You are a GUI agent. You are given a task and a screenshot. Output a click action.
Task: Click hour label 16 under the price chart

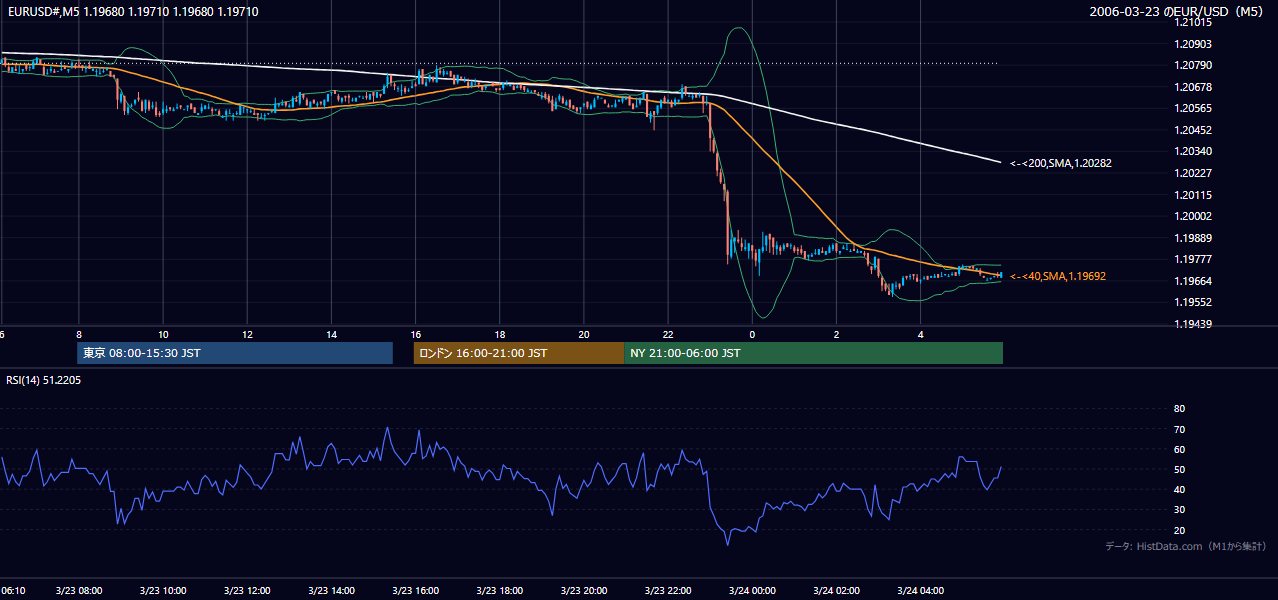(415, 335)
